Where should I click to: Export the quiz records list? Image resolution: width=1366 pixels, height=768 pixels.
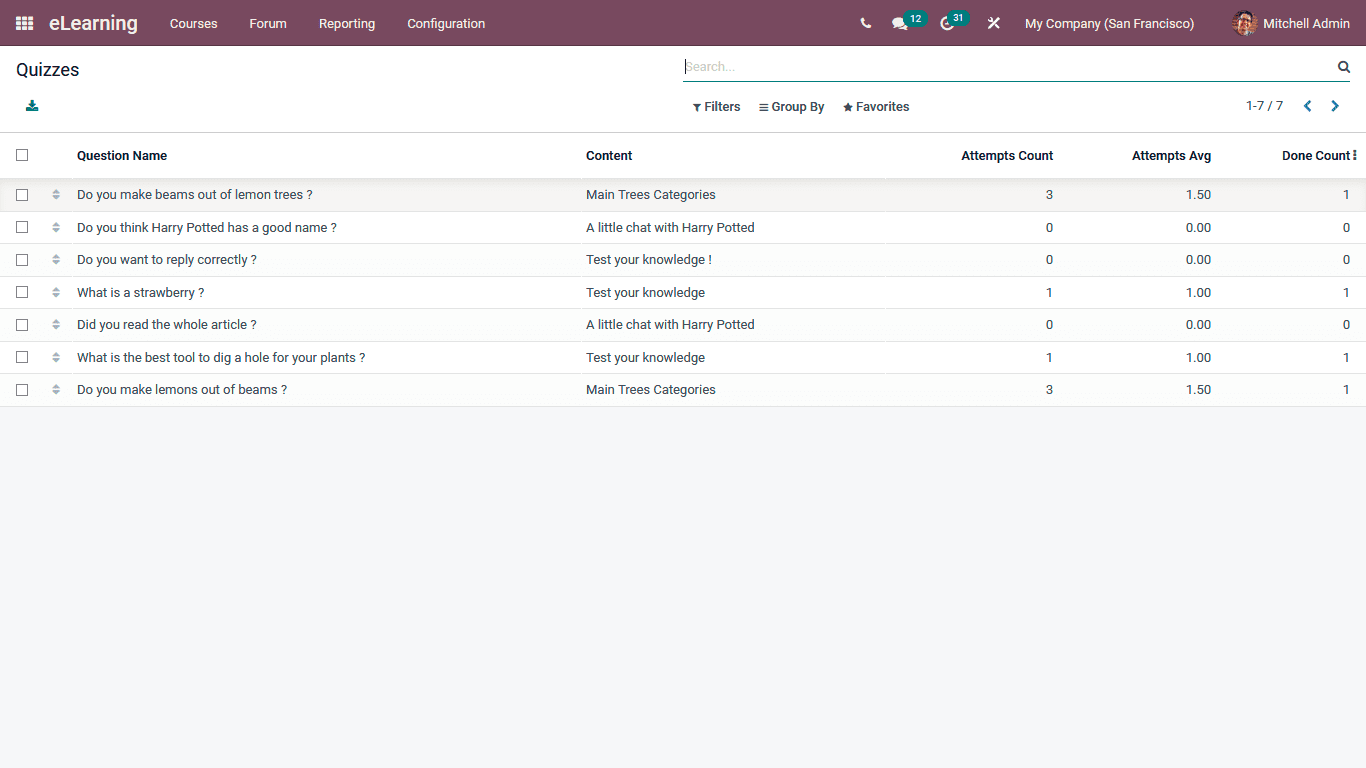pos(31,105)
